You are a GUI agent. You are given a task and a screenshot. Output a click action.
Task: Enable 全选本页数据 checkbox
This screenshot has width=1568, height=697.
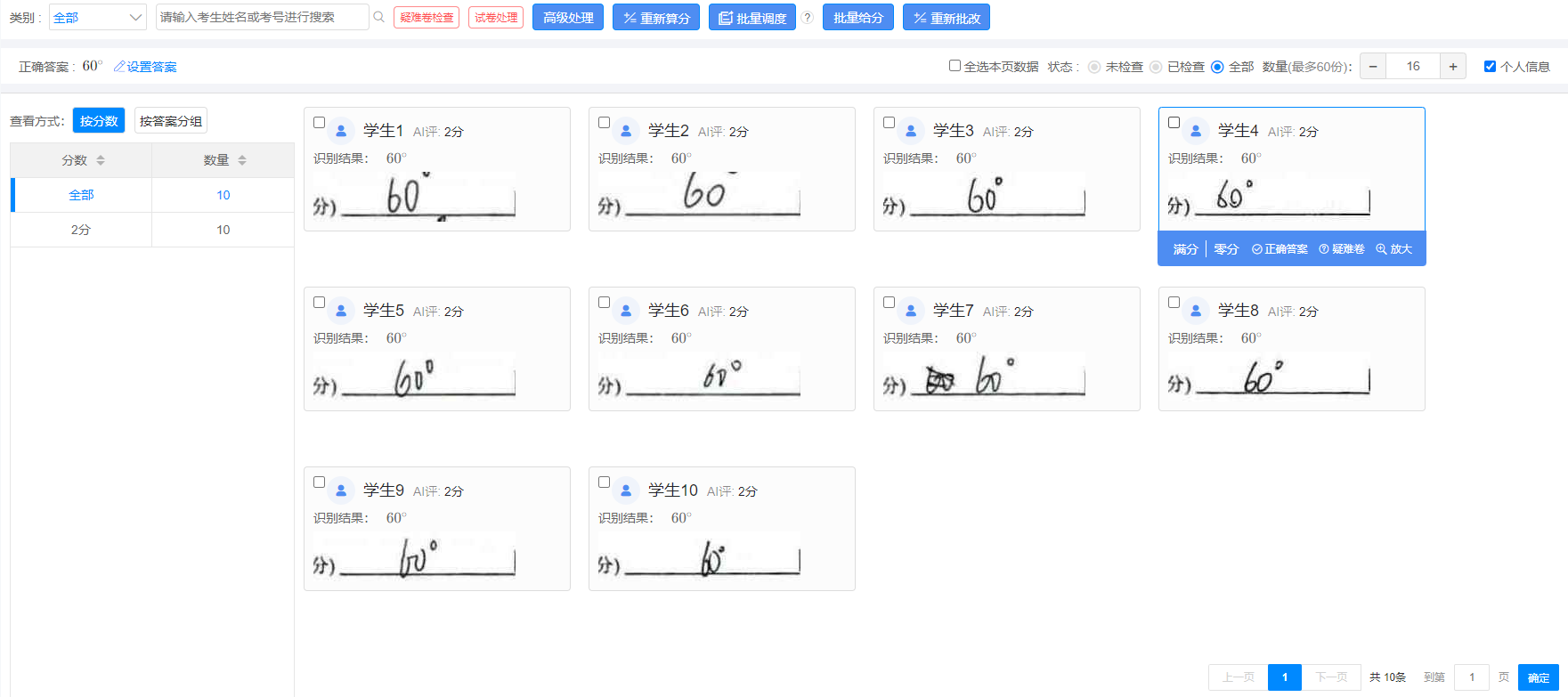click(955, 66)
